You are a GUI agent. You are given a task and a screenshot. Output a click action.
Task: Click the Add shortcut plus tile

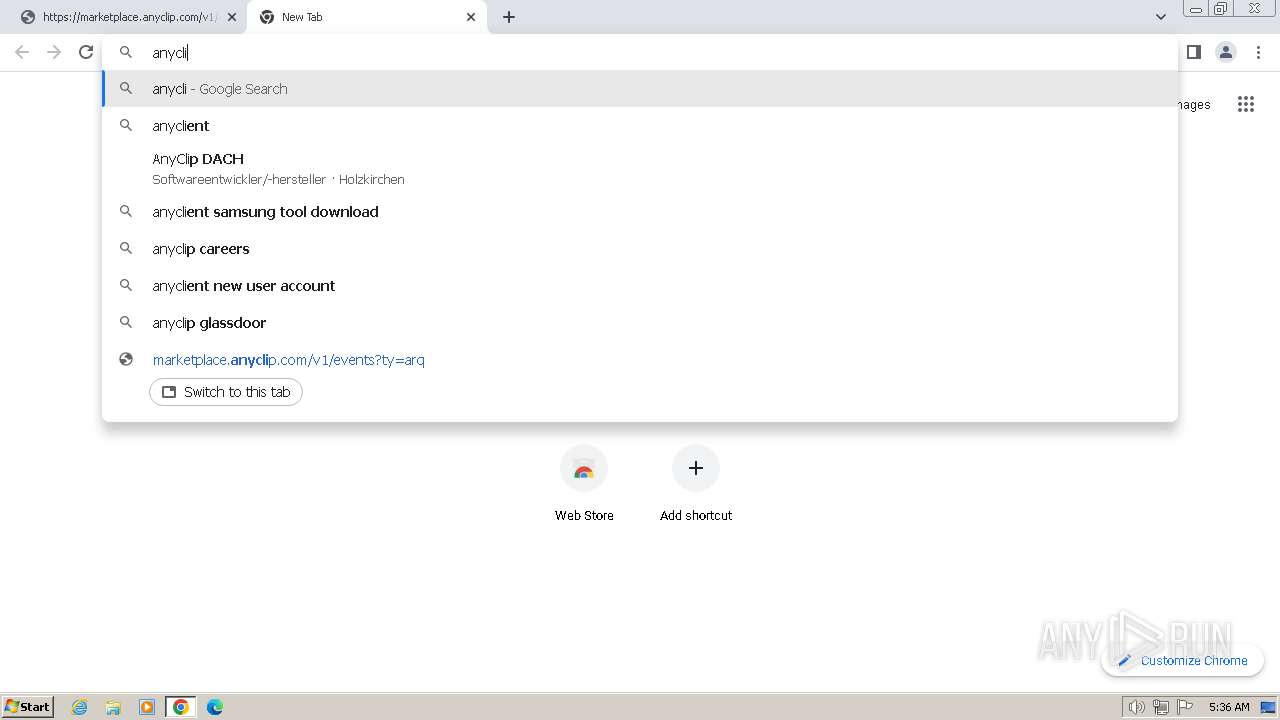[x=696, y=468]
